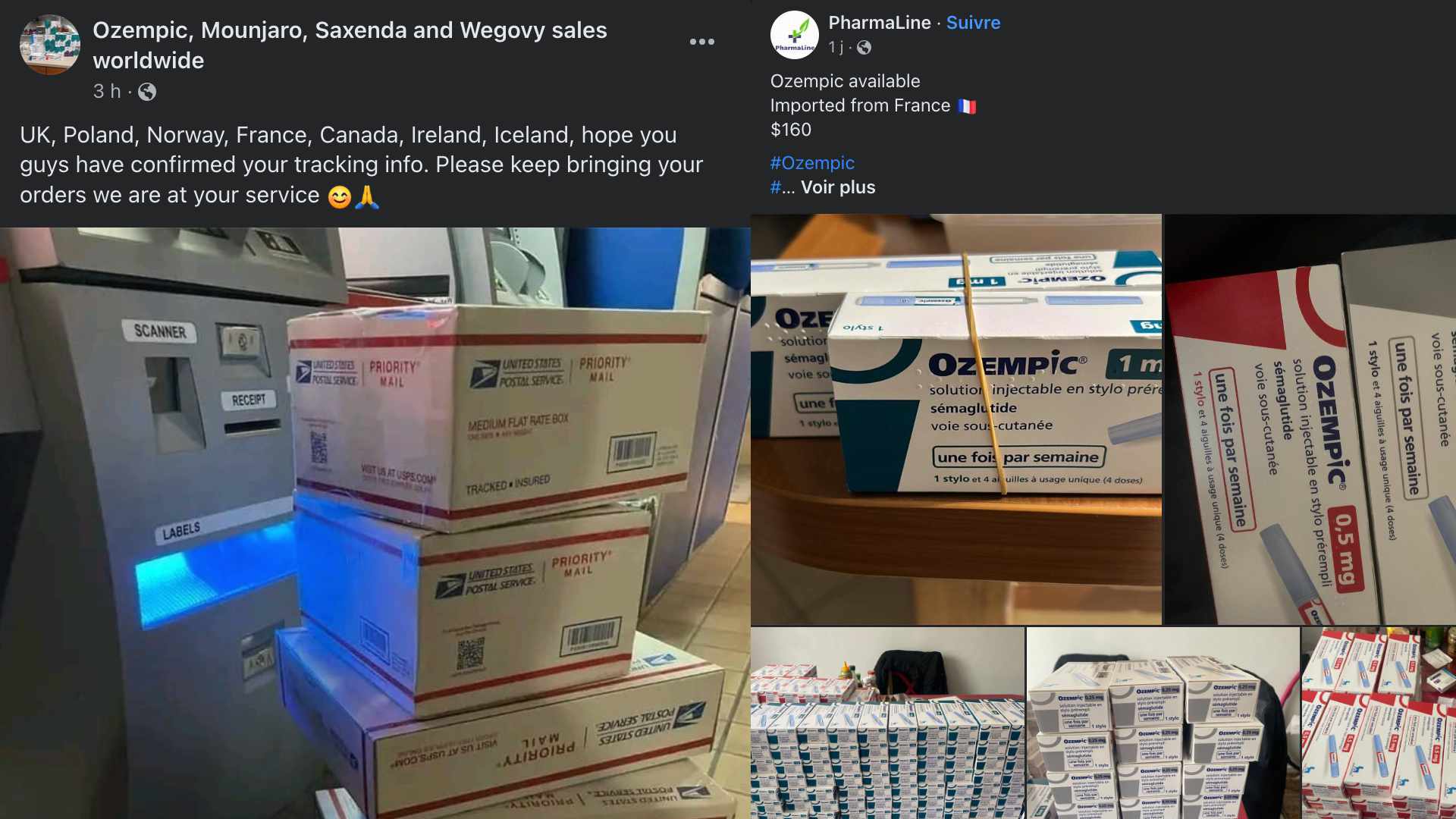Open the Ozempic 1 mg box photo
The image size is (1456, 819).
pyautogui.click(x=956, y=419)
